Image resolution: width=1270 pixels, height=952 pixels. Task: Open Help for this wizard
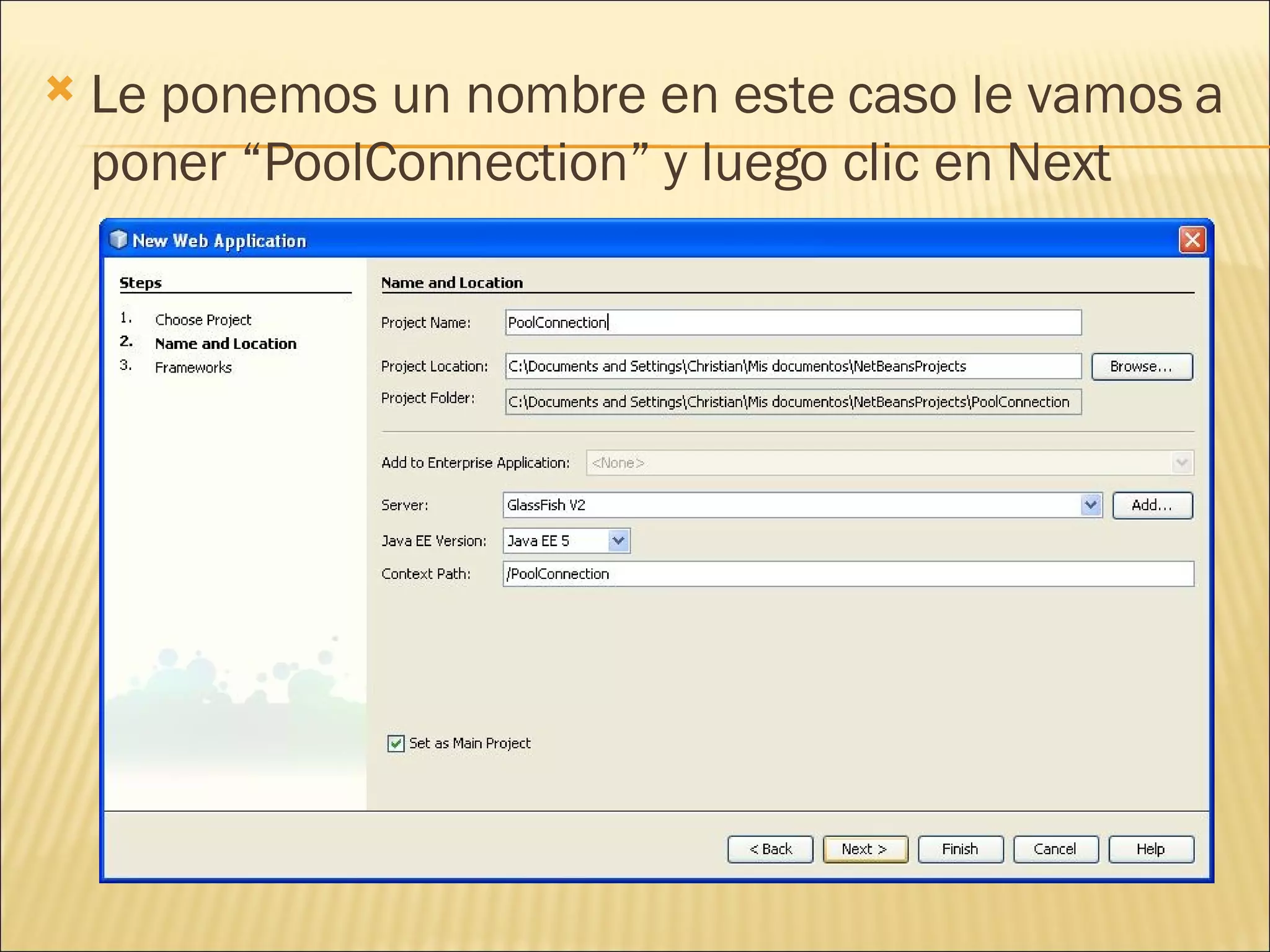[1150, 849]
